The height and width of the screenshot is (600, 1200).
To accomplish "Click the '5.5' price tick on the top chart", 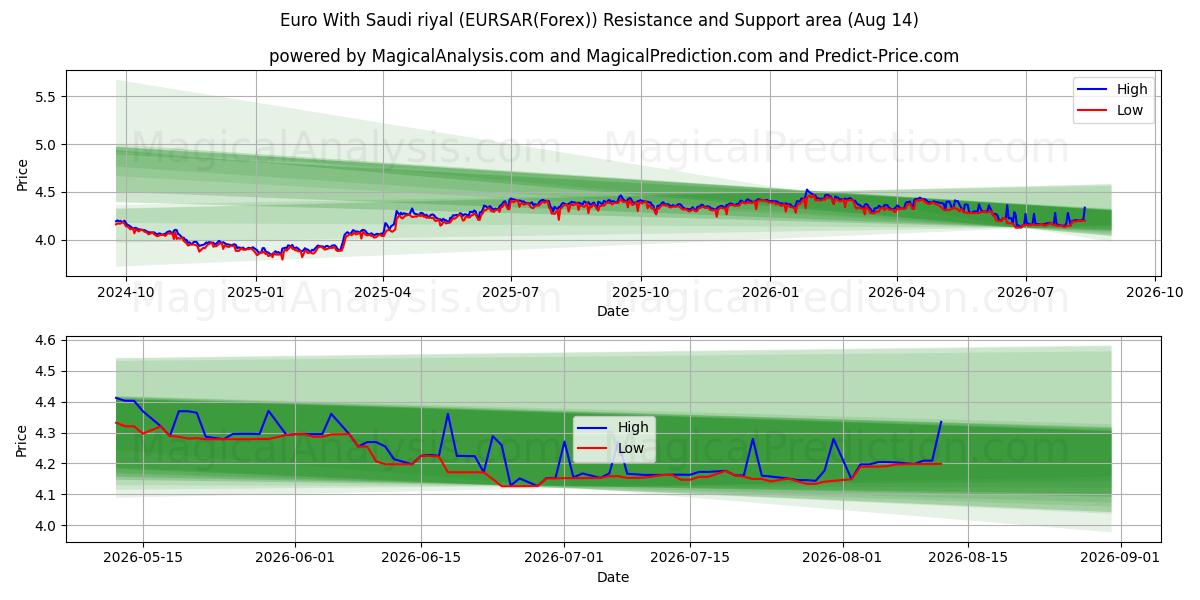I will click(x=48, y=97).
